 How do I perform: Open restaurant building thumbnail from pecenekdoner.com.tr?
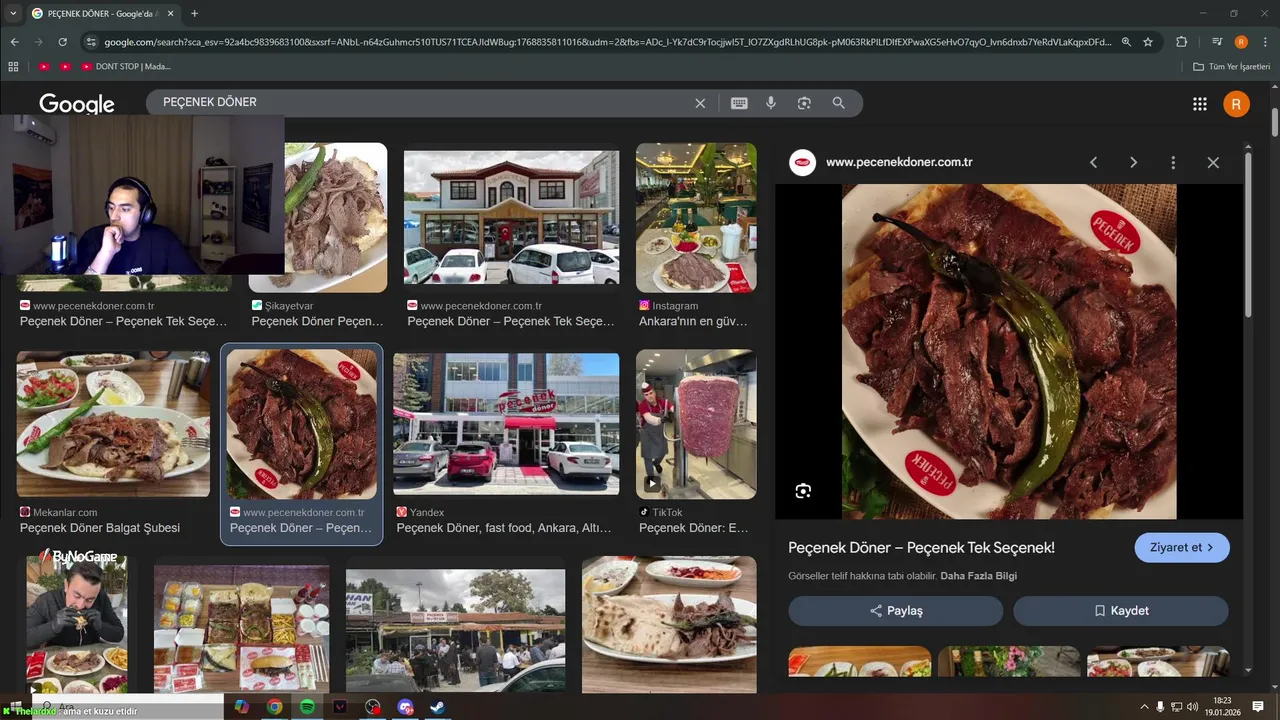pos(511,217)
